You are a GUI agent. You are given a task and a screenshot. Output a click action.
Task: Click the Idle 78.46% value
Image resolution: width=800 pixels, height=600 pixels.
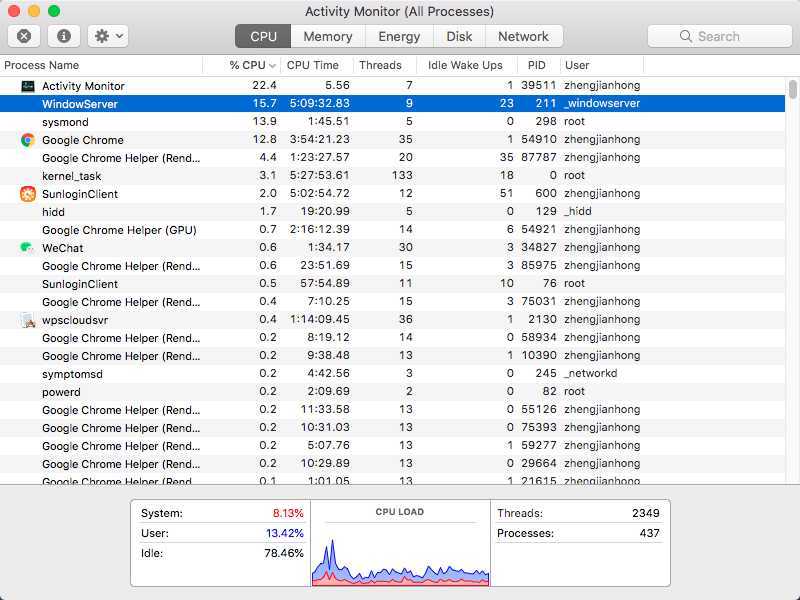(284, 553)
